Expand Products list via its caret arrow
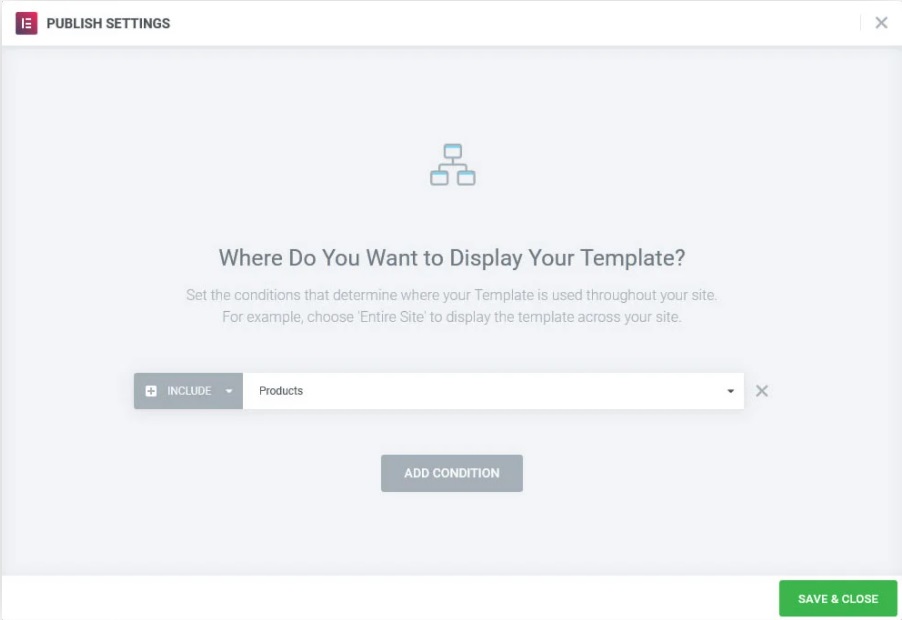This screenshot has width=902, height=620. [730, 391]
